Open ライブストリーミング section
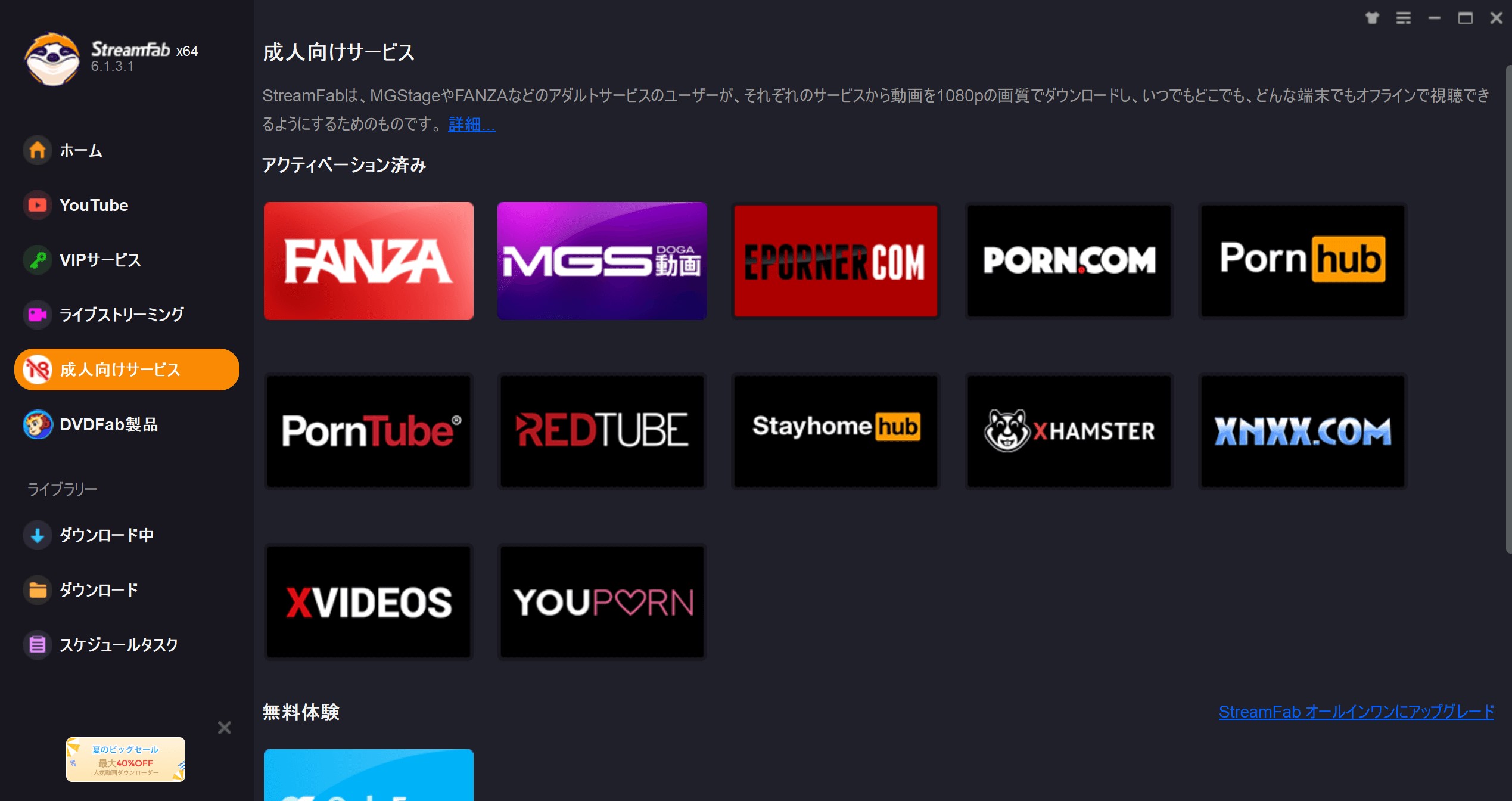 [x=122, y=314]
